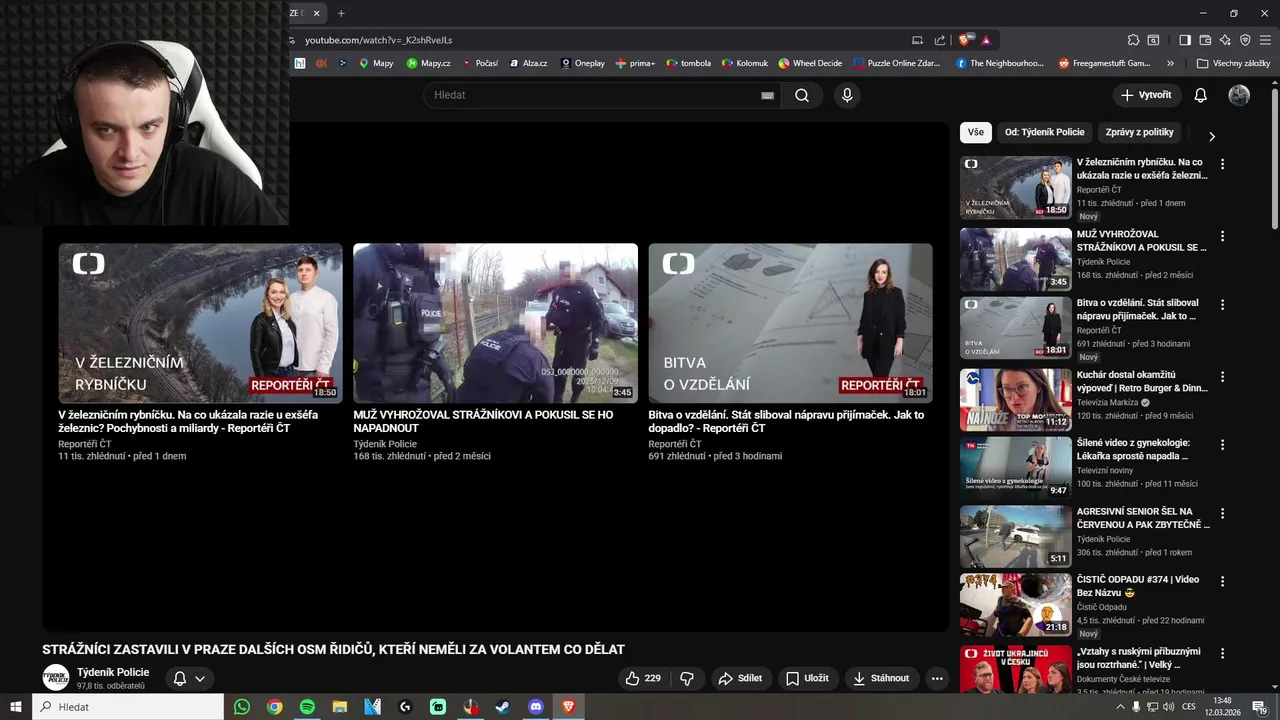Open the 'Všechny záložky' bookmarks folder

click(1233, 63)
